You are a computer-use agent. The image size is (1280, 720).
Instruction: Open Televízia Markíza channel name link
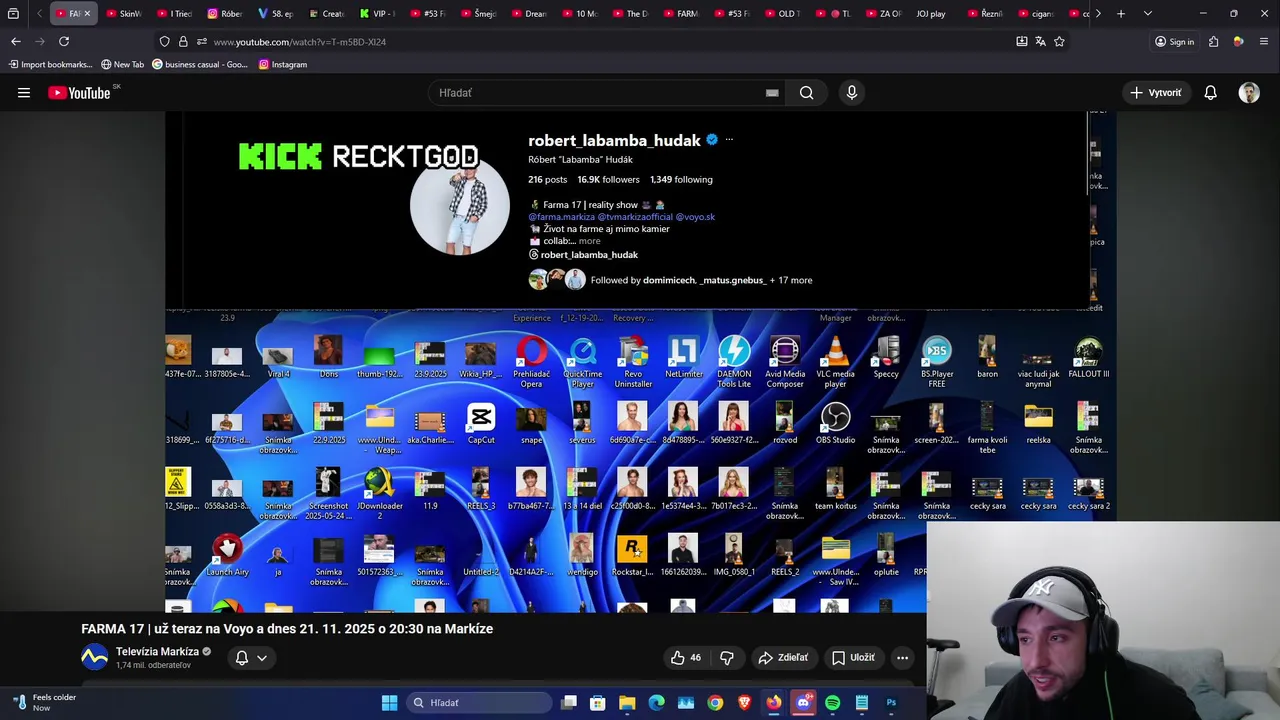coord(157,652)
